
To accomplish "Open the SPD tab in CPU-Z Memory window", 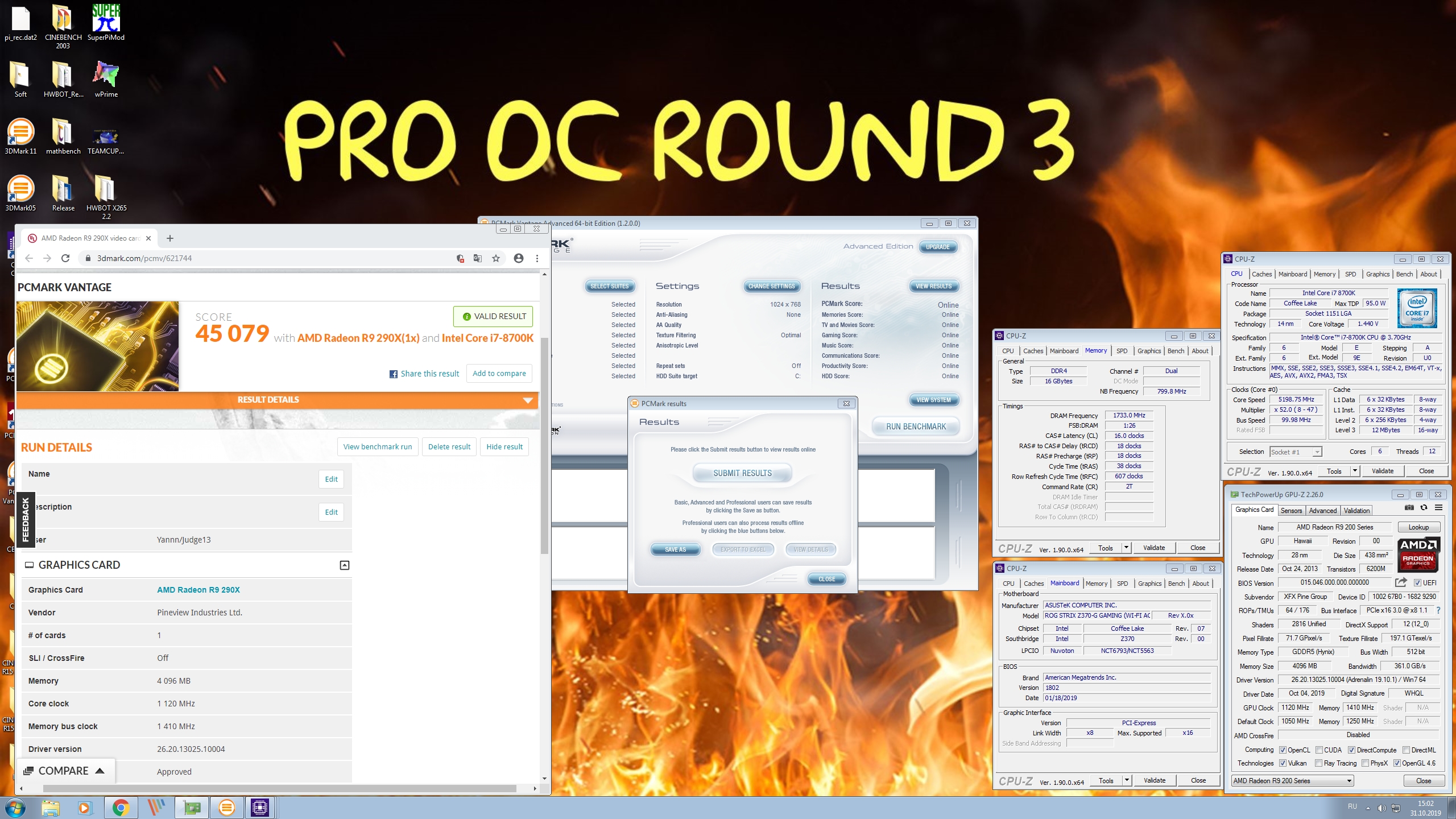I will point(1122,351).
